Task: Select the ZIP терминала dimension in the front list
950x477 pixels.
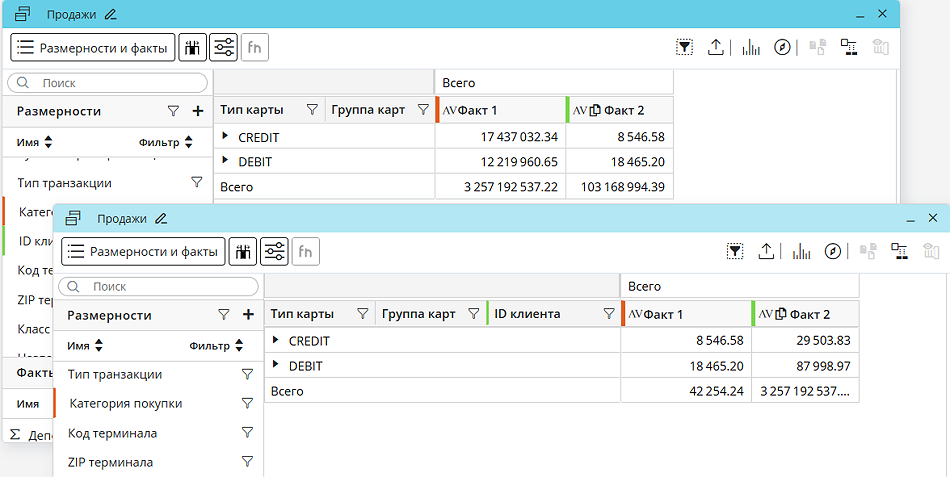Action: pyautogui.click(x=110, y=463)
